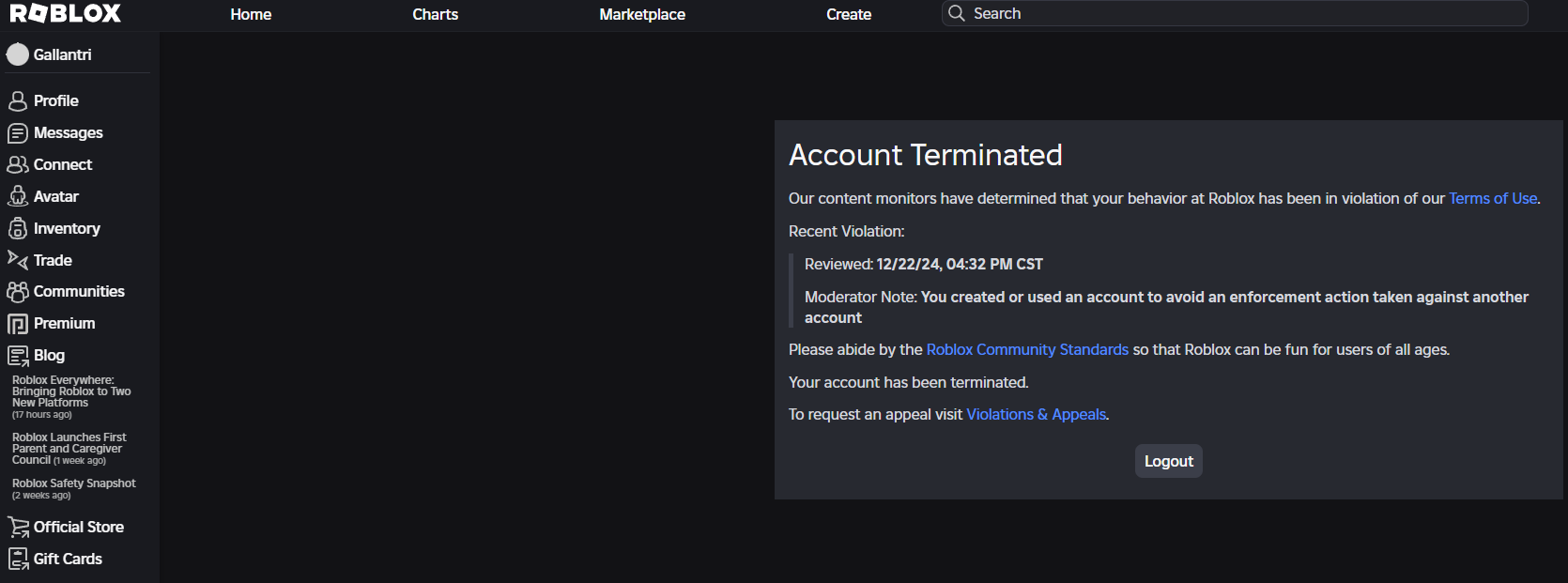Click the Connect people icon
Viewport: 1568px width, 583px height.
tap(18, 165)
